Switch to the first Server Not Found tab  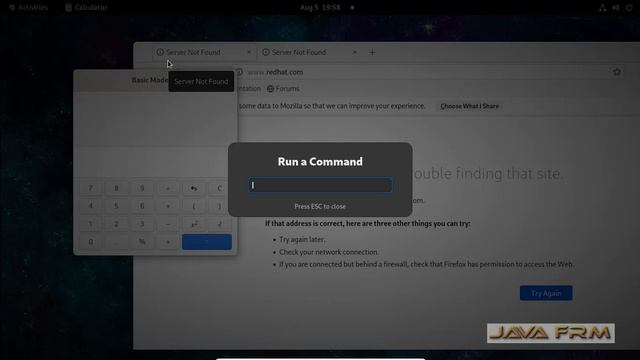(199, 52)
